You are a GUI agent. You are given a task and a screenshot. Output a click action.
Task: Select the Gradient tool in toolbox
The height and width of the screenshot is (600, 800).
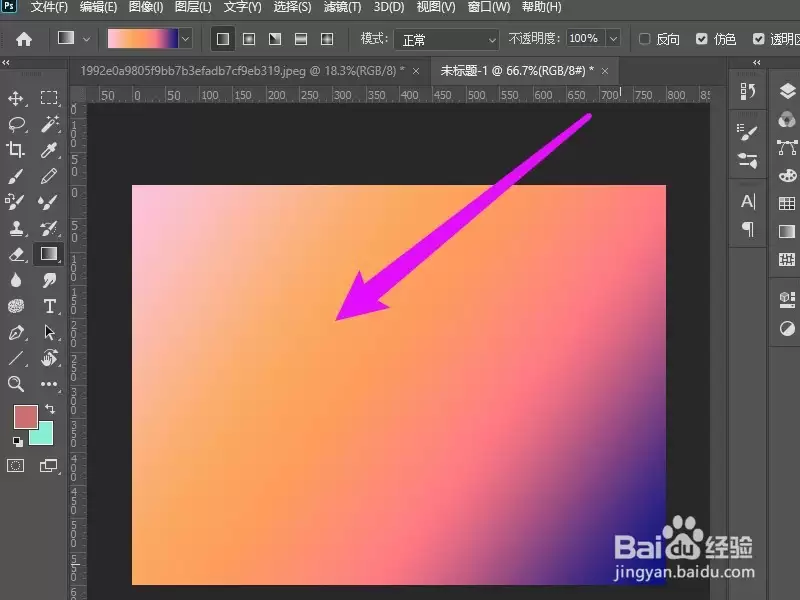[x=49, y=254]
